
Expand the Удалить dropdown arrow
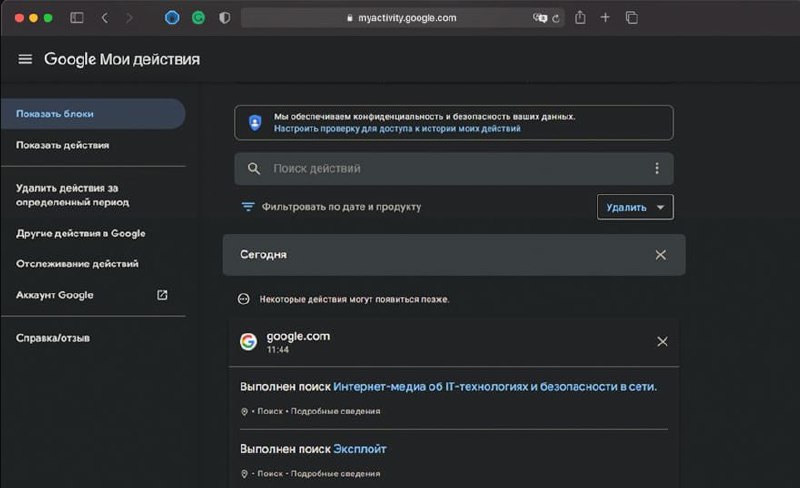[x=660, y=207]
